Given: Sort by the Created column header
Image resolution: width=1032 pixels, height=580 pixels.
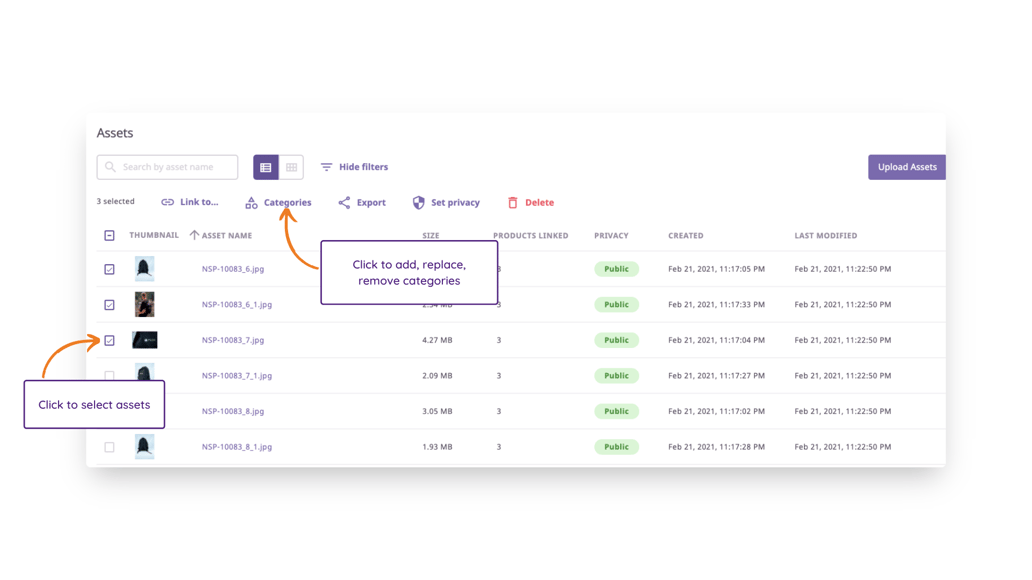Looking at the screenshot, I should point(685,236).
